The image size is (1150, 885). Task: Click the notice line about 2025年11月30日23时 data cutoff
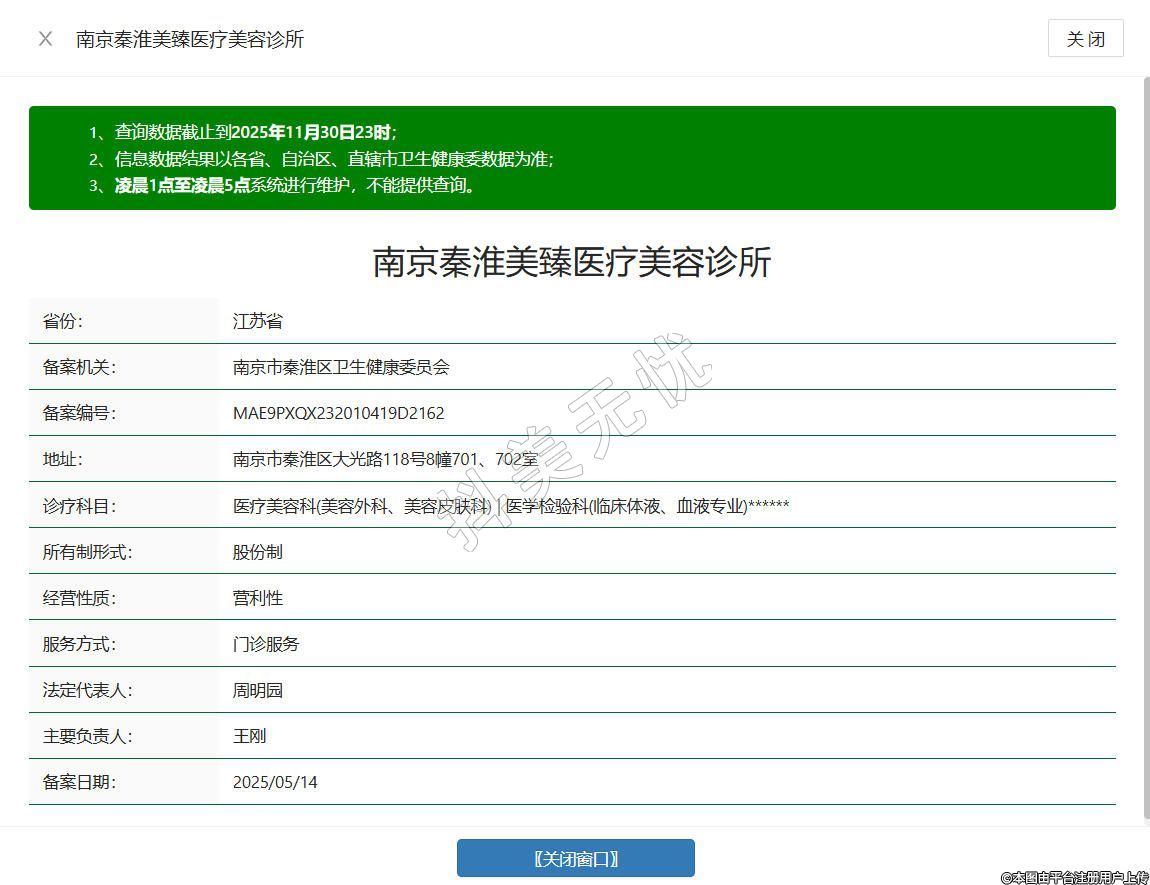tap(255, 132)
